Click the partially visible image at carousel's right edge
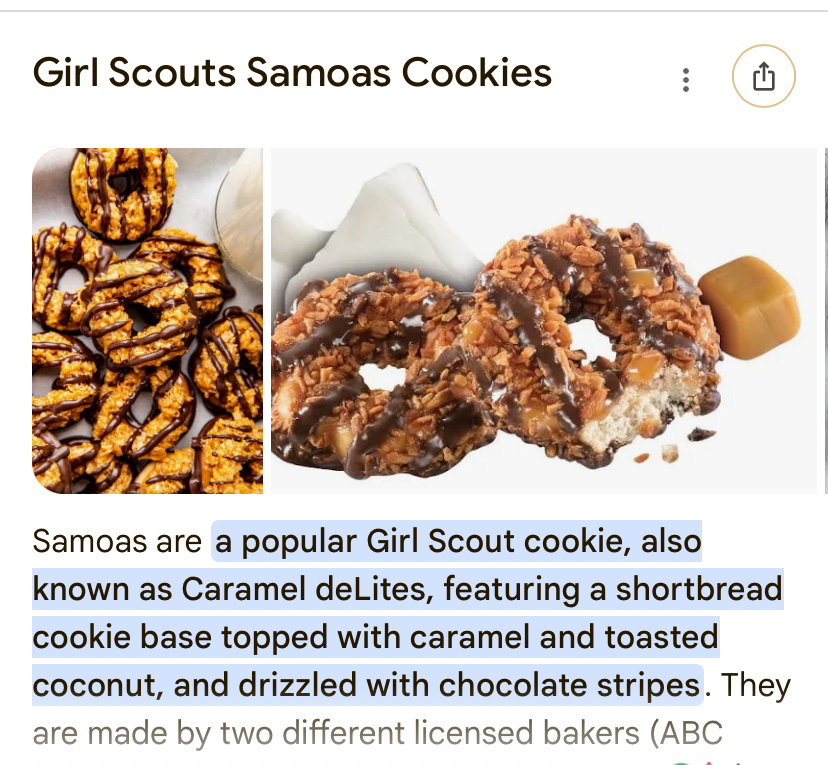The width and height of the screenshot is (828, 765). point(824,320)
